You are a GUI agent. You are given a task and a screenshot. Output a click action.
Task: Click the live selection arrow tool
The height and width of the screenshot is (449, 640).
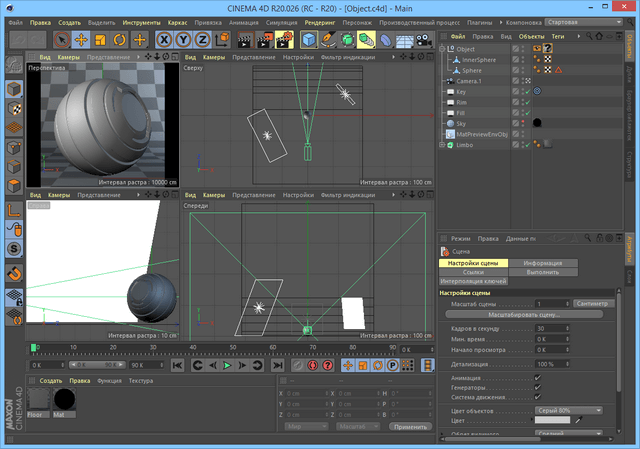click(x=60, y=40)
